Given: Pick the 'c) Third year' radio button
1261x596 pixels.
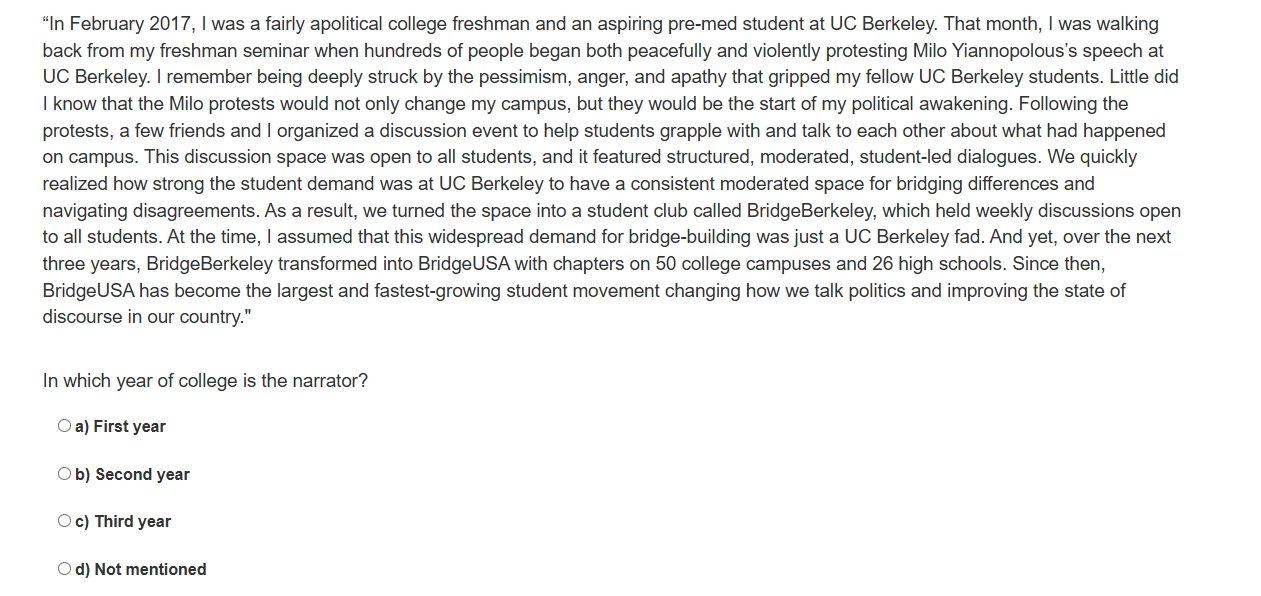Looking at the screenshot, I should tap(65, 521).
